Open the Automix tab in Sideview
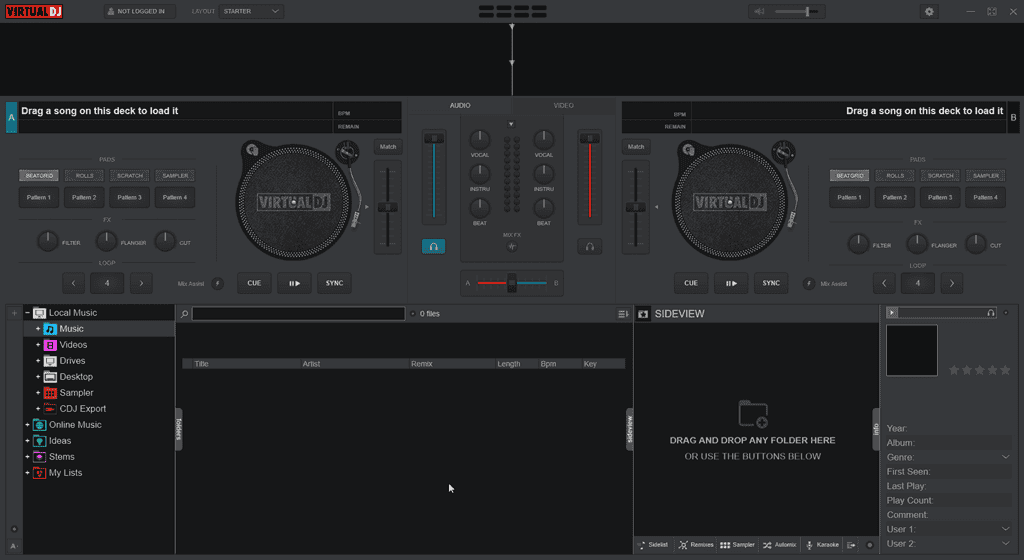This screenshot has width=1024, height=560. 780,545
